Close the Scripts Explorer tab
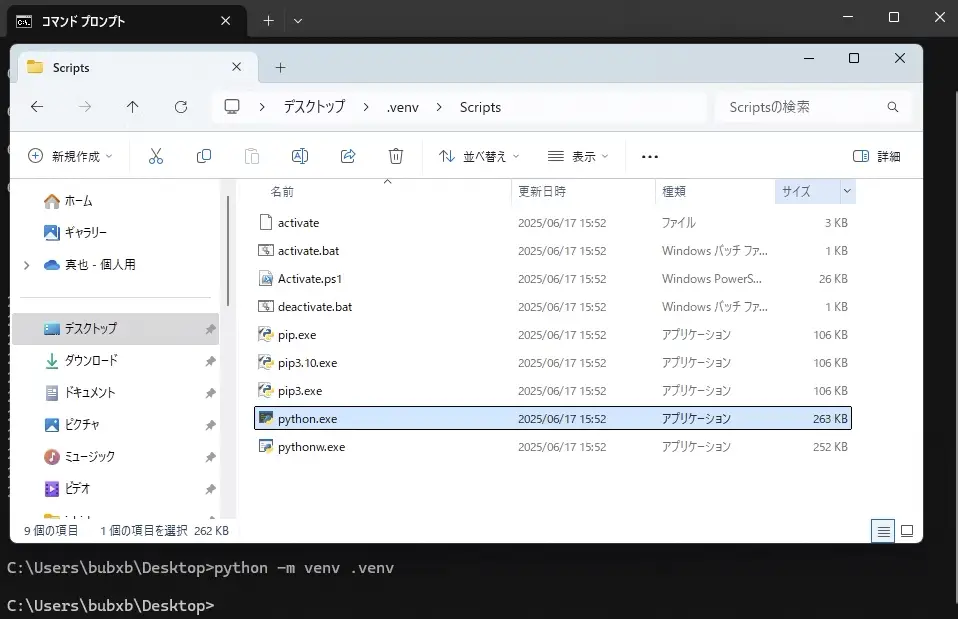This screenshot has height=619, width=958. pyautogui.click(x=236, y=67)
